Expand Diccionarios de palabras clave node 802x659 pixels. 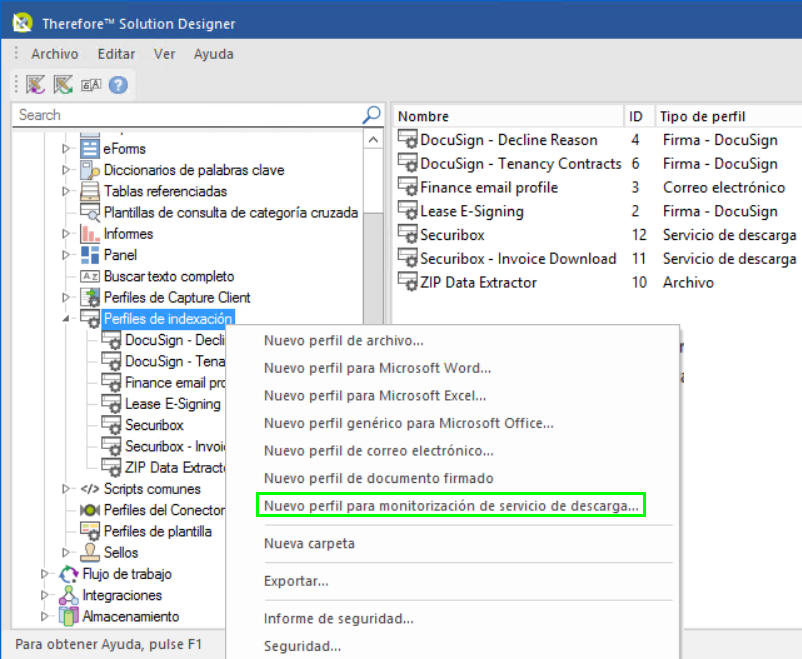pyautogui.click(x=65, y=170)
